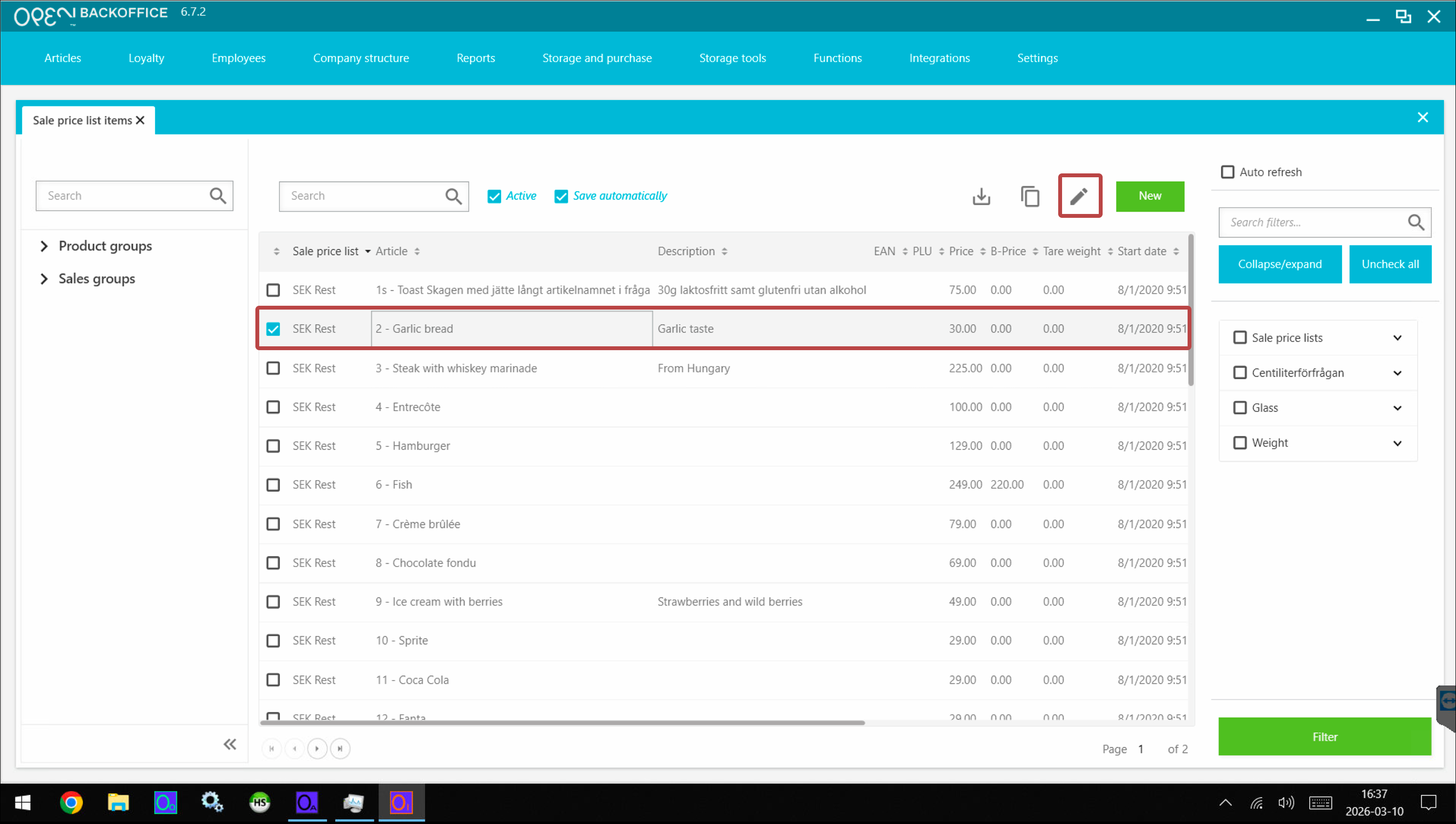Expand the Weight filter chevron
Viewport: 1456px width, 824px height.
pos(1397,443)
